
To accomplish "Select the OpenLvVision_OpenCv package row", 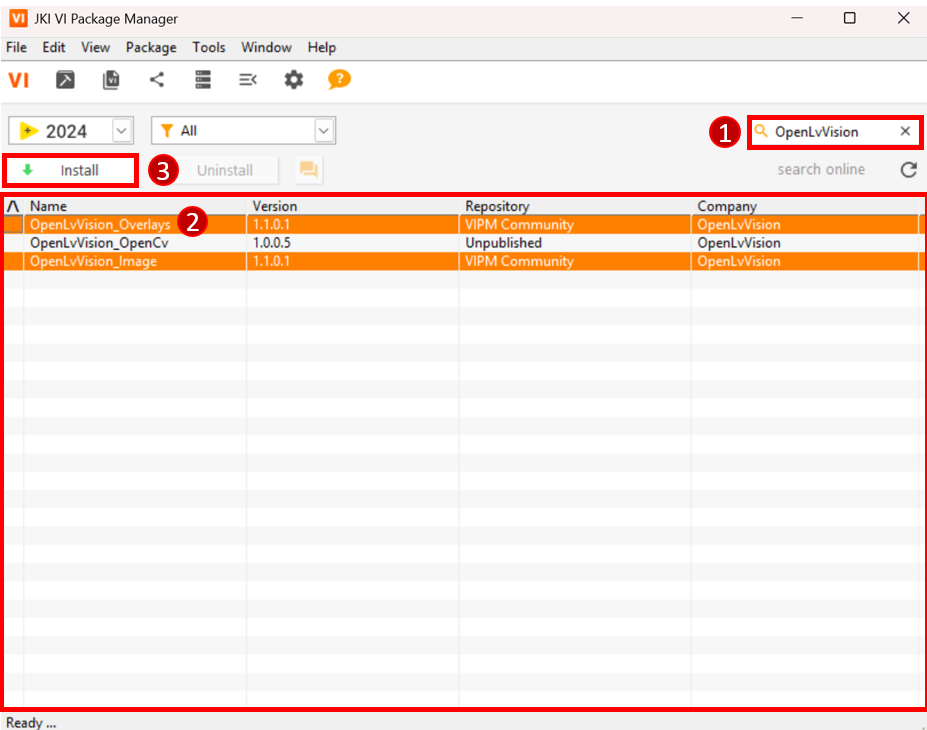I will [99, 243].
